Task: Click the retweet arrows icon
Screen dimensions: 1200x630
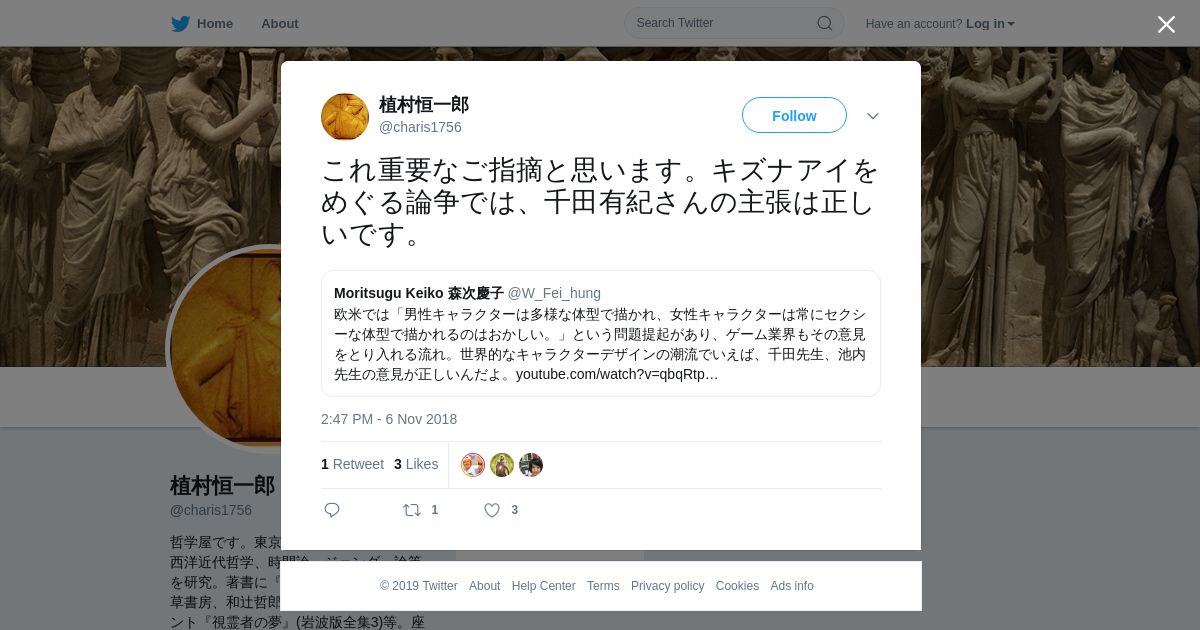Action: point(411,510)
